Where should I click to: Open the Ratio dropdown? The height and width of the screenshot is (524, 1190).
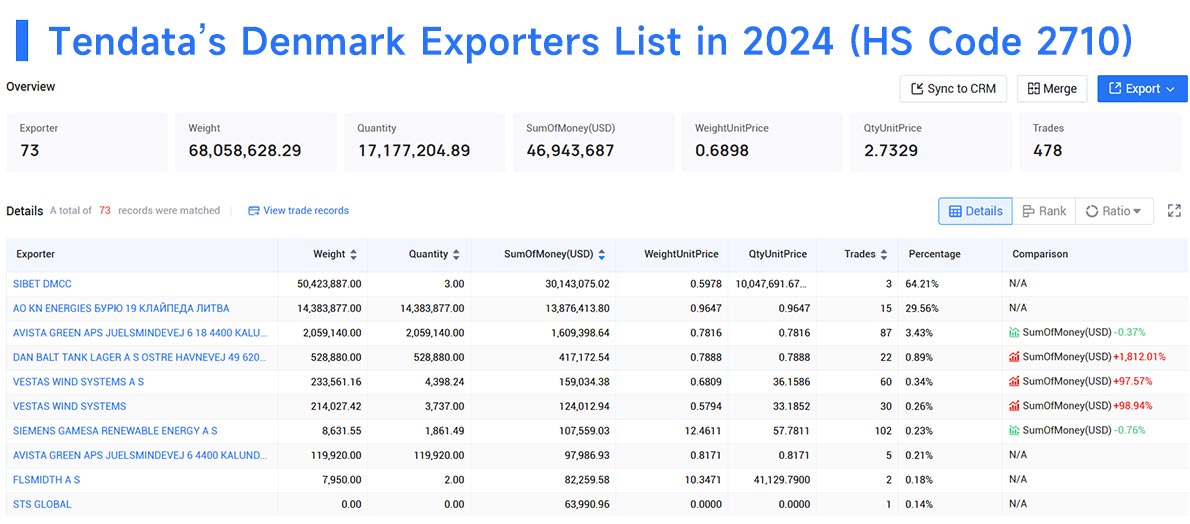[x=1113, y=211]
